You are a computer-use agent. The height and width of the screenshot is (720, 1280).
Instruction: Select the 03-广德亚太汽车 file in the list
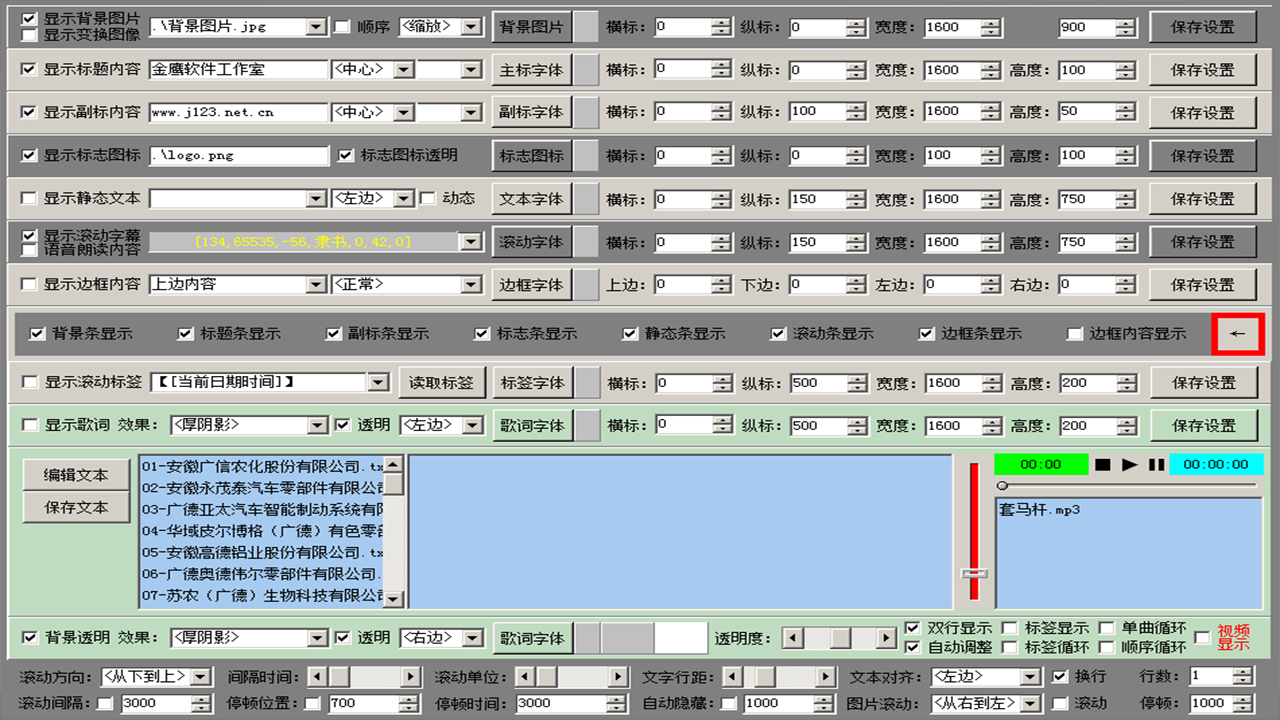pos(262,509)
